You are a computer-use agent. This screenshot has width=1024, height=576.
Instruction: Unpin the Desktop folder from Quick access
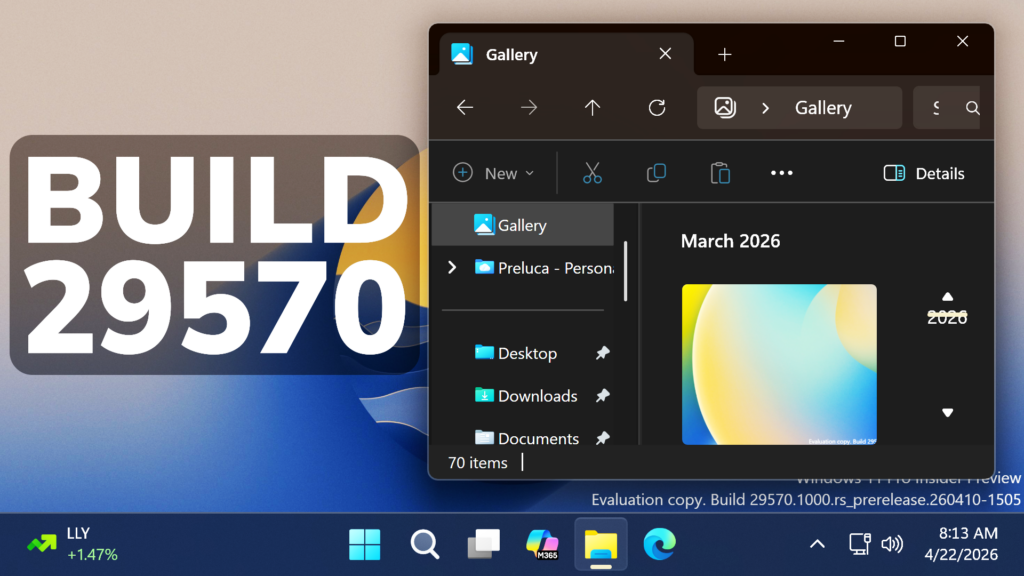pos(602,353)
